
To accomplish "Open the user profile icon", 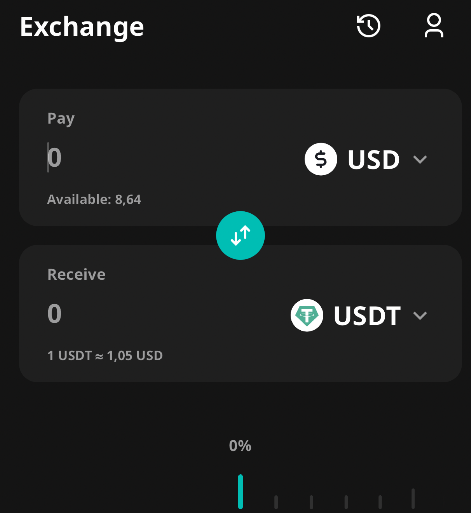I will click(x=434, y=25).
